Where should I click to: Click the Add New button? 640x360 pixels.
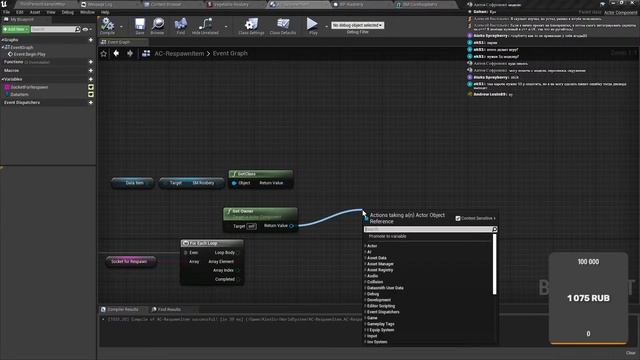[x=16, y=29]
